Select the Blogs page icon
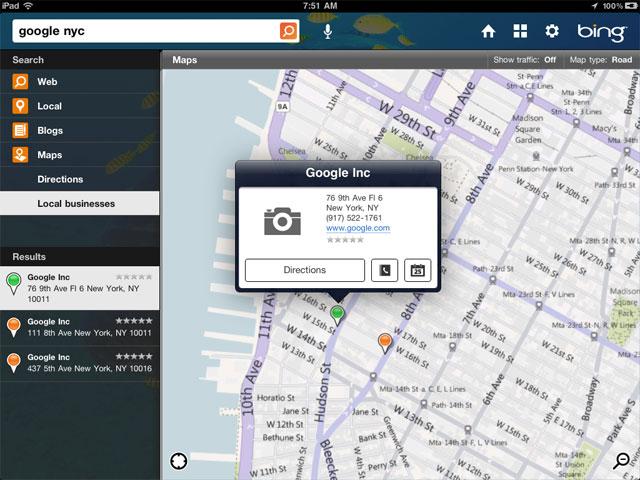The image size is (640, 480). (20, 131)
